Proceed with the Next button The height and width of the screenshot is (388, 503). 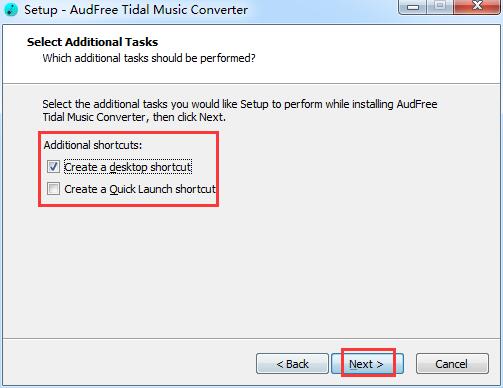point(367,364)
